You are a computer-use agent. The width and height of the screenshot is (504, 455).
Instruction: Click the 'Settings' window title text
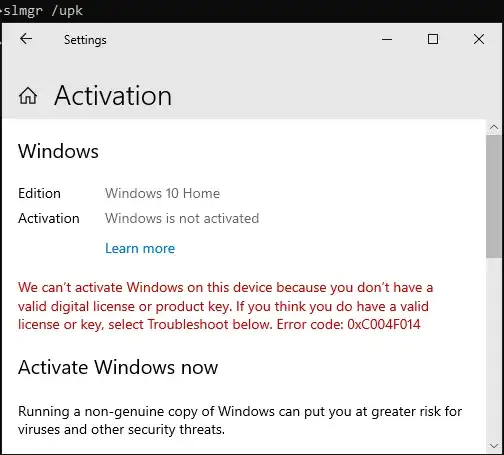click(x=85, y=40)
